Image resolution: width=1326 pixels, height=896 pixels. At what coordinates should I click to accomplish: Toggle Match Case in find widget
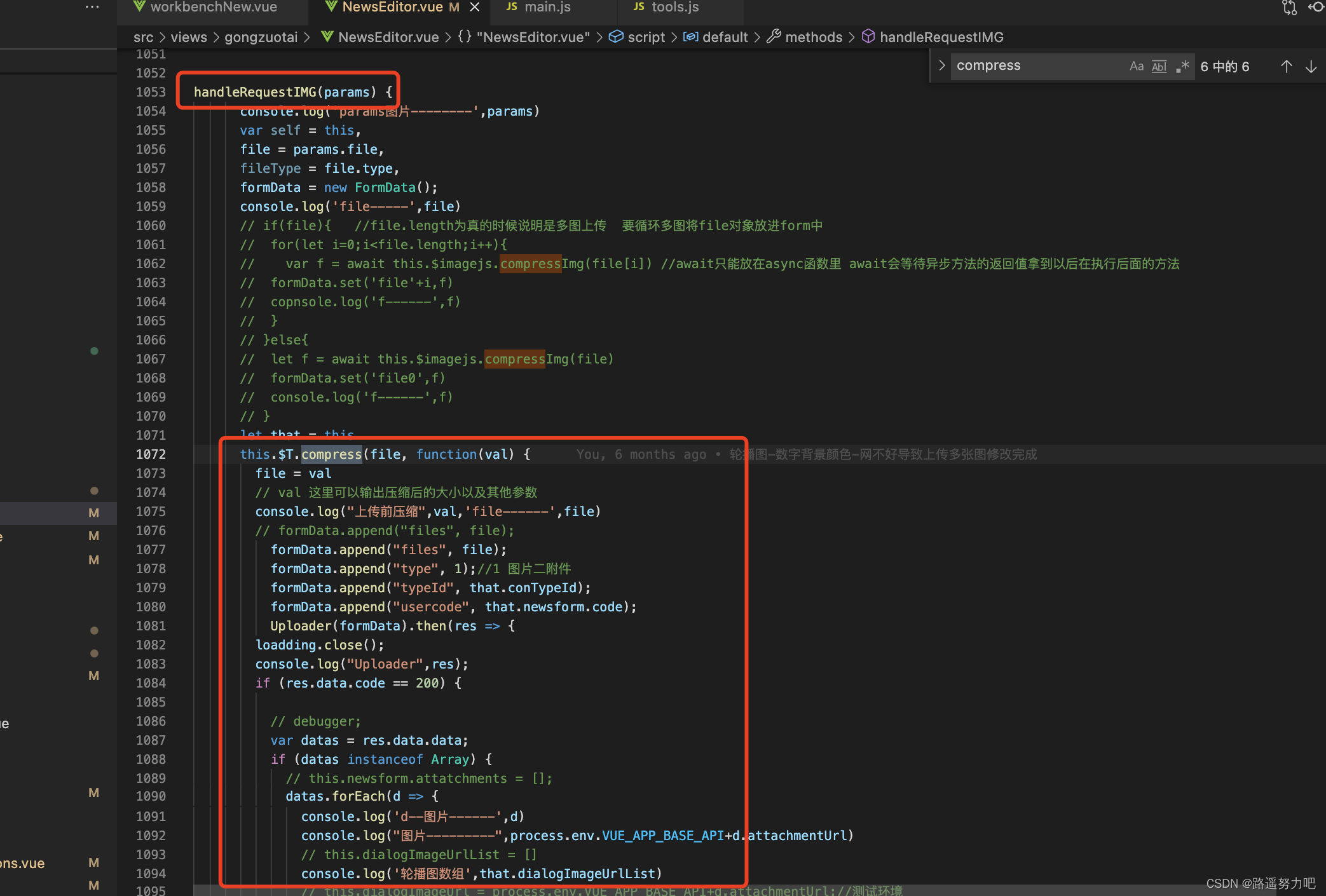tap(1136, 66)
